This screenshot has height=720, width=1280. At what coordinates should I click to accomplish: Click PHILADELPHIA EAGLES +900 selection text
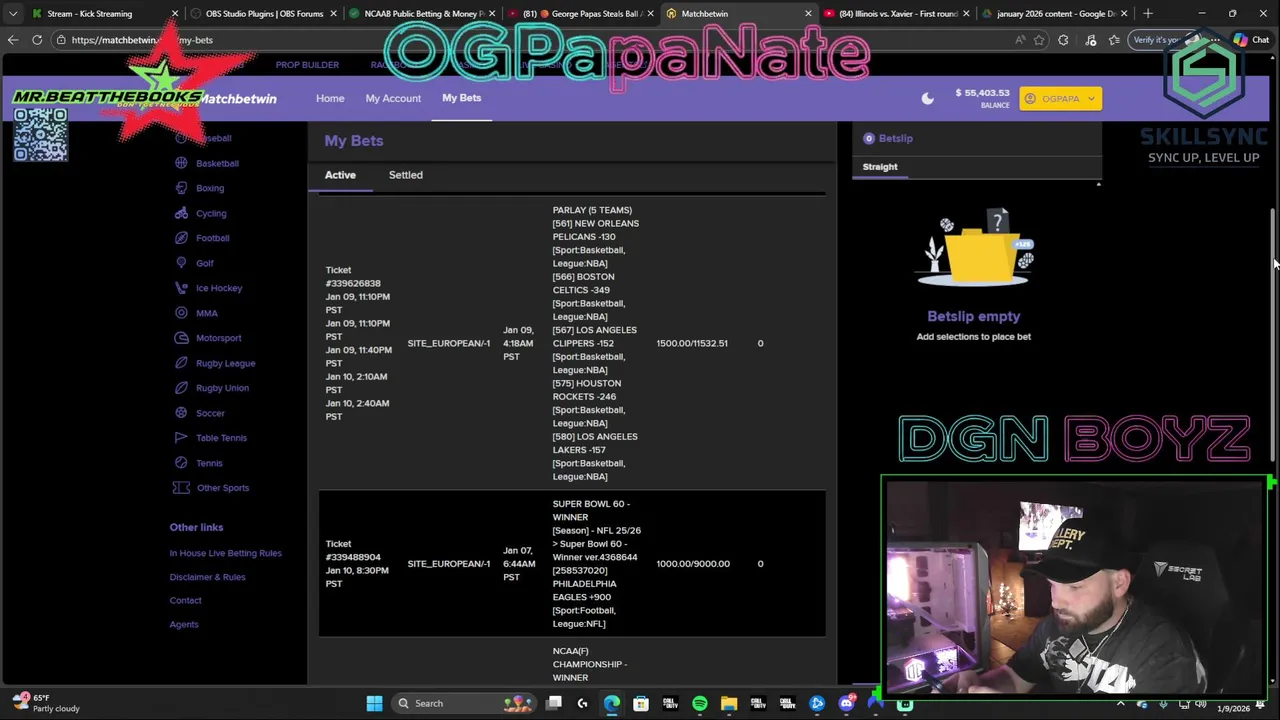point(585,590)
